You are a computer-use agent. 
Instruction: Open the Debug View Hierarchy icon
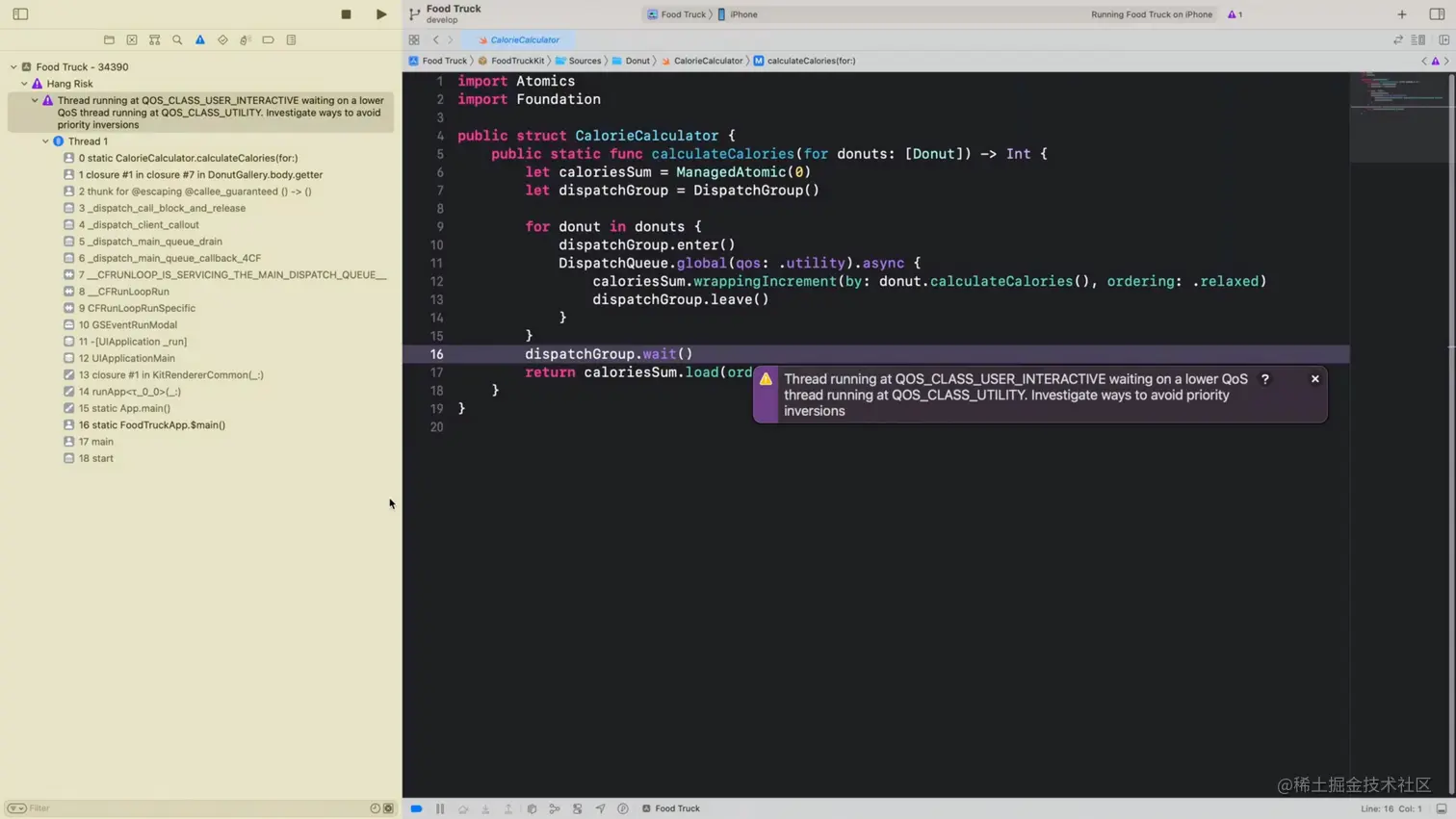point(532,808)
